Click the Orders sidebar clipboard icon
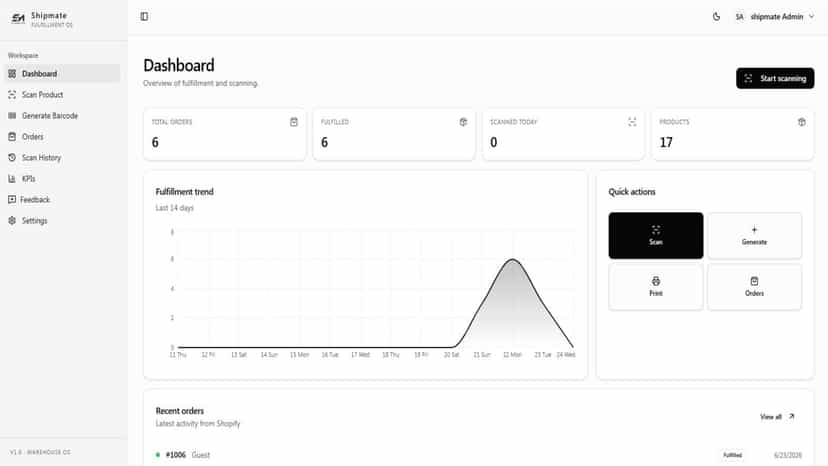The width and height of the screenshot is (828, 466). coord(12,137)
